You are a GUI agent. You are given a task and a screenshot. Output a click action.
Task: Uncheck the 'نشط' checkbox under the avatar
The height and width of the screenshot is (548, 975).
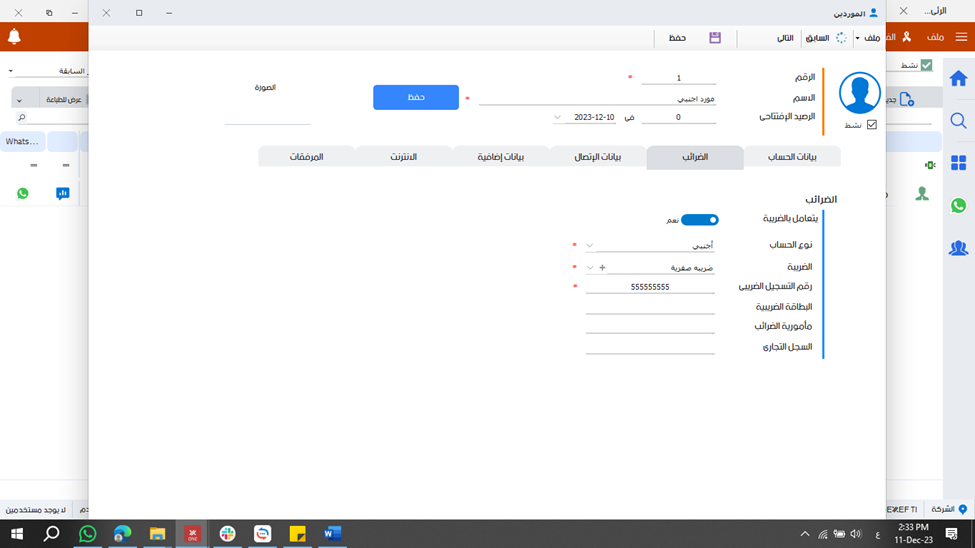click(x=871, y=125)
